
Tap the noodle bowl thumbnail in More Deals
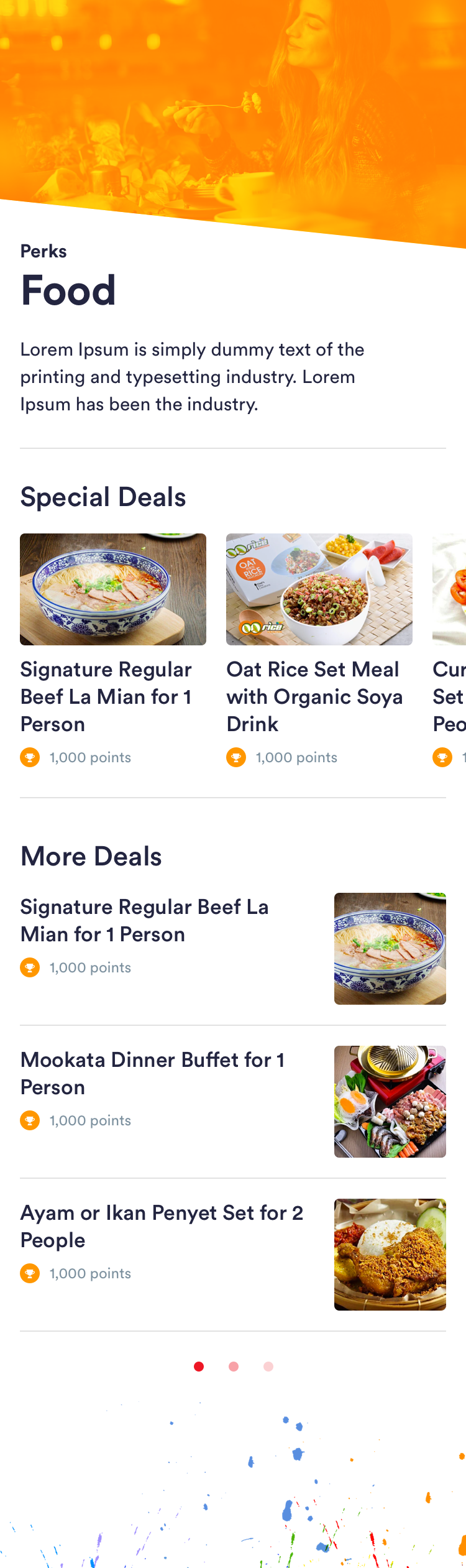point(390,949)
